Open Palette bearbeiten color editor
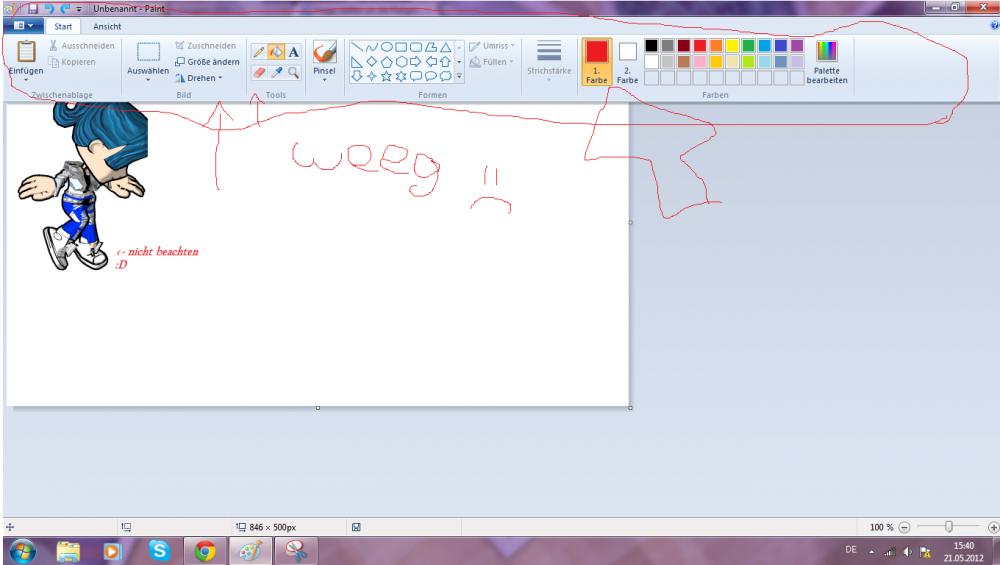1000x565 pixels. [827, 61]
